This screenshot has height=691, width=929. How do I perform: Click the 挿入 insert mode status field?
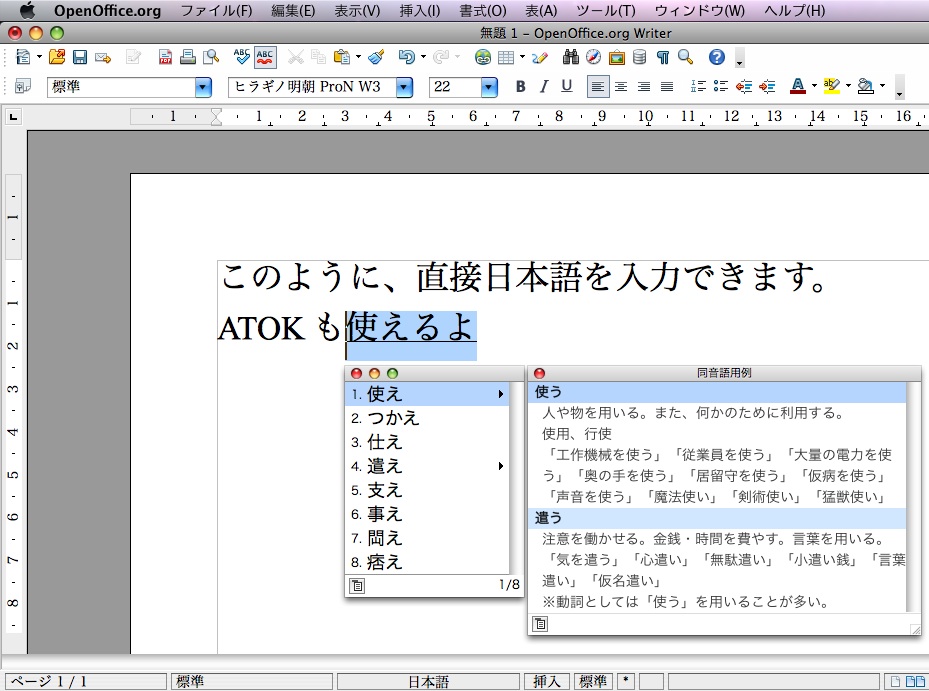[x=546, y=682]
